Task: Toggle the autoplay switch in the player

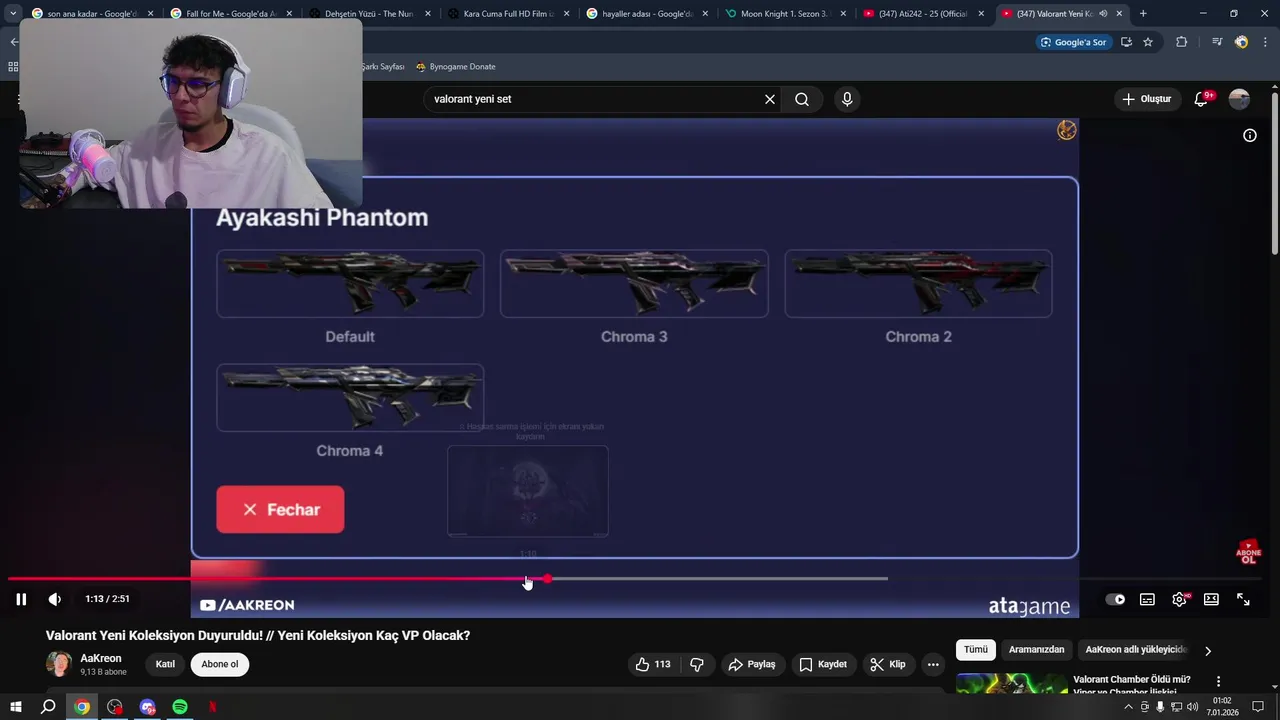Action: click(1115, 599)
